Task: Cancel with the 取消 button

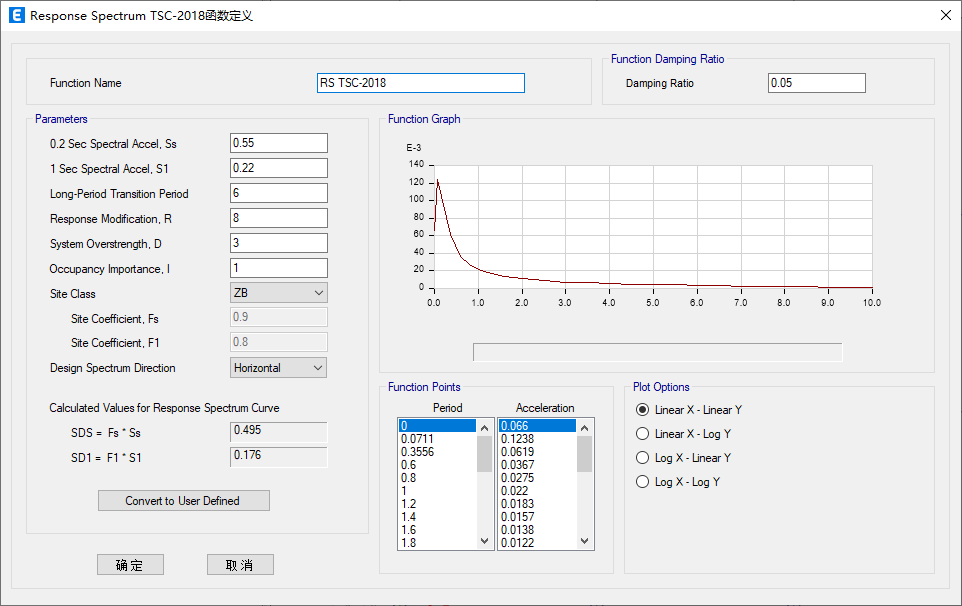Action: 240,565
